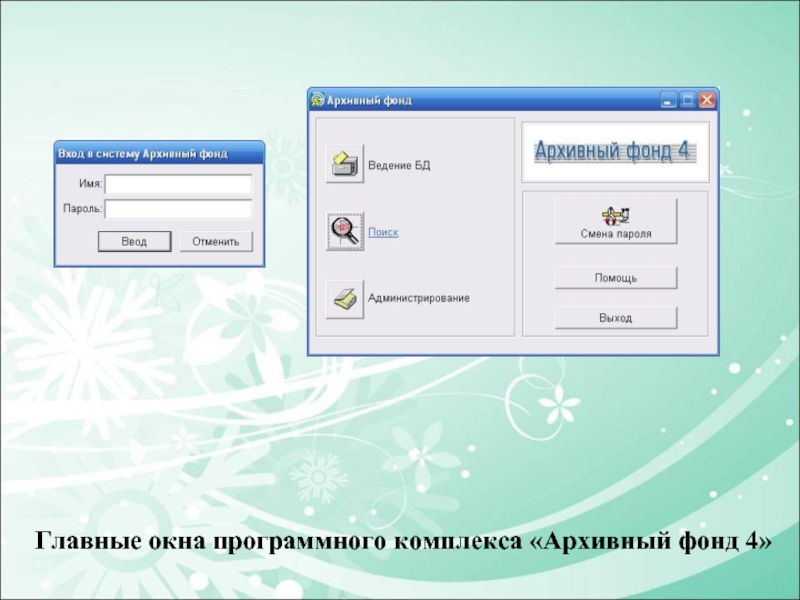Click the Выход button
Screen dimensions: 800x600
tap(616, 318)
